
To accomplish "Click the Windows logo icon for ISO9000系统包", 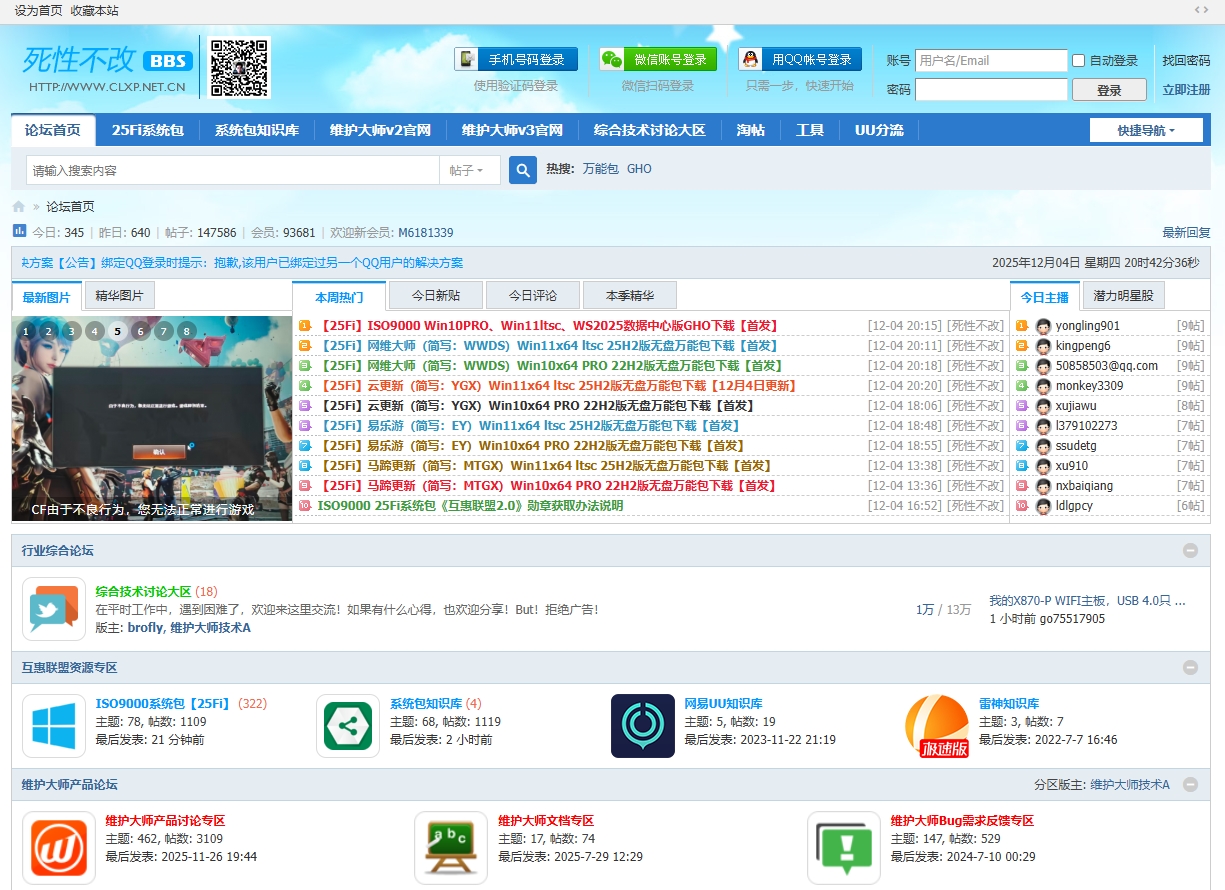I will [x=53, y=725].
